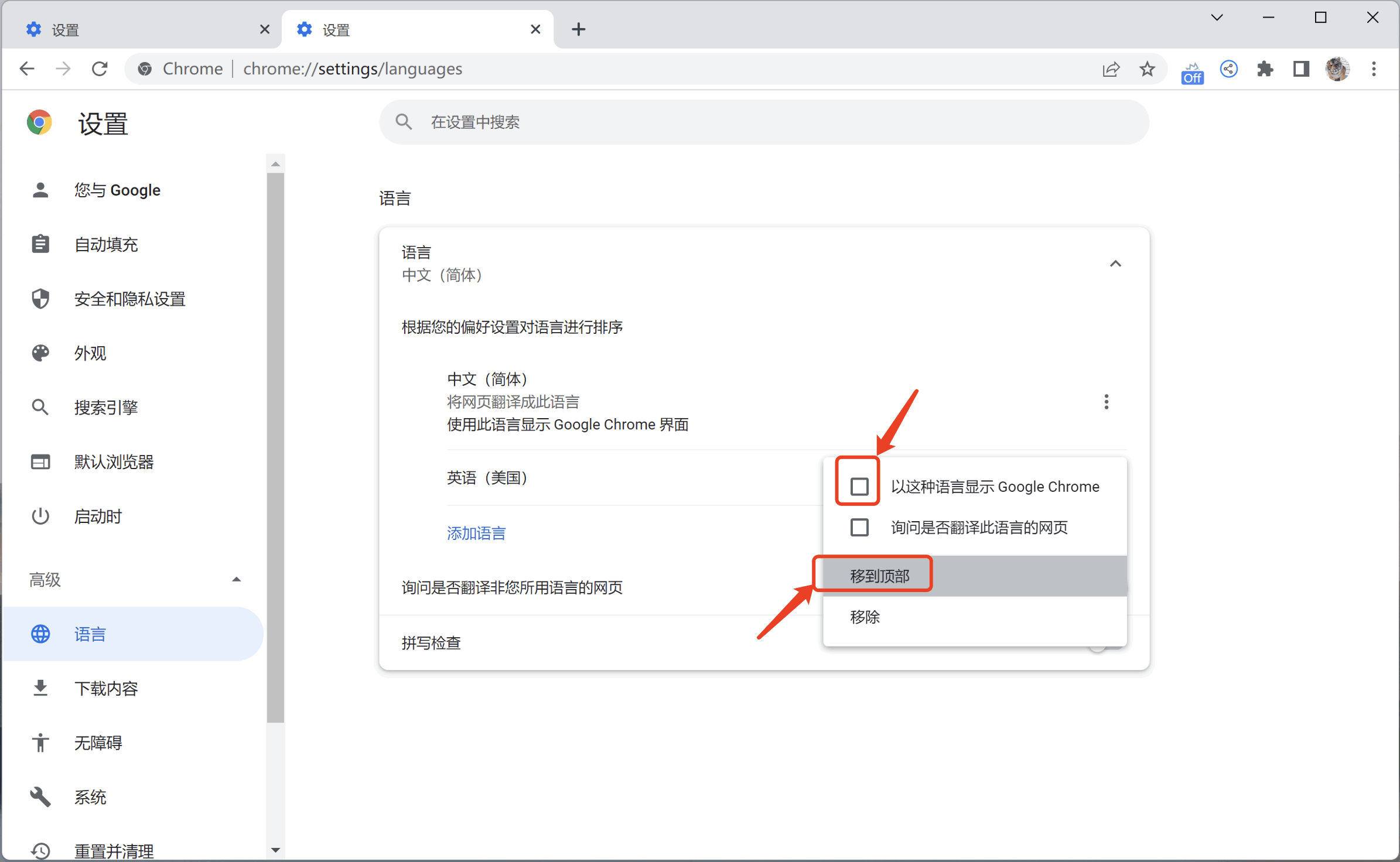This screenshot has height=862, width=1400.
Task: Click the 添加语言 link
Action: click(x=476, y=533)
